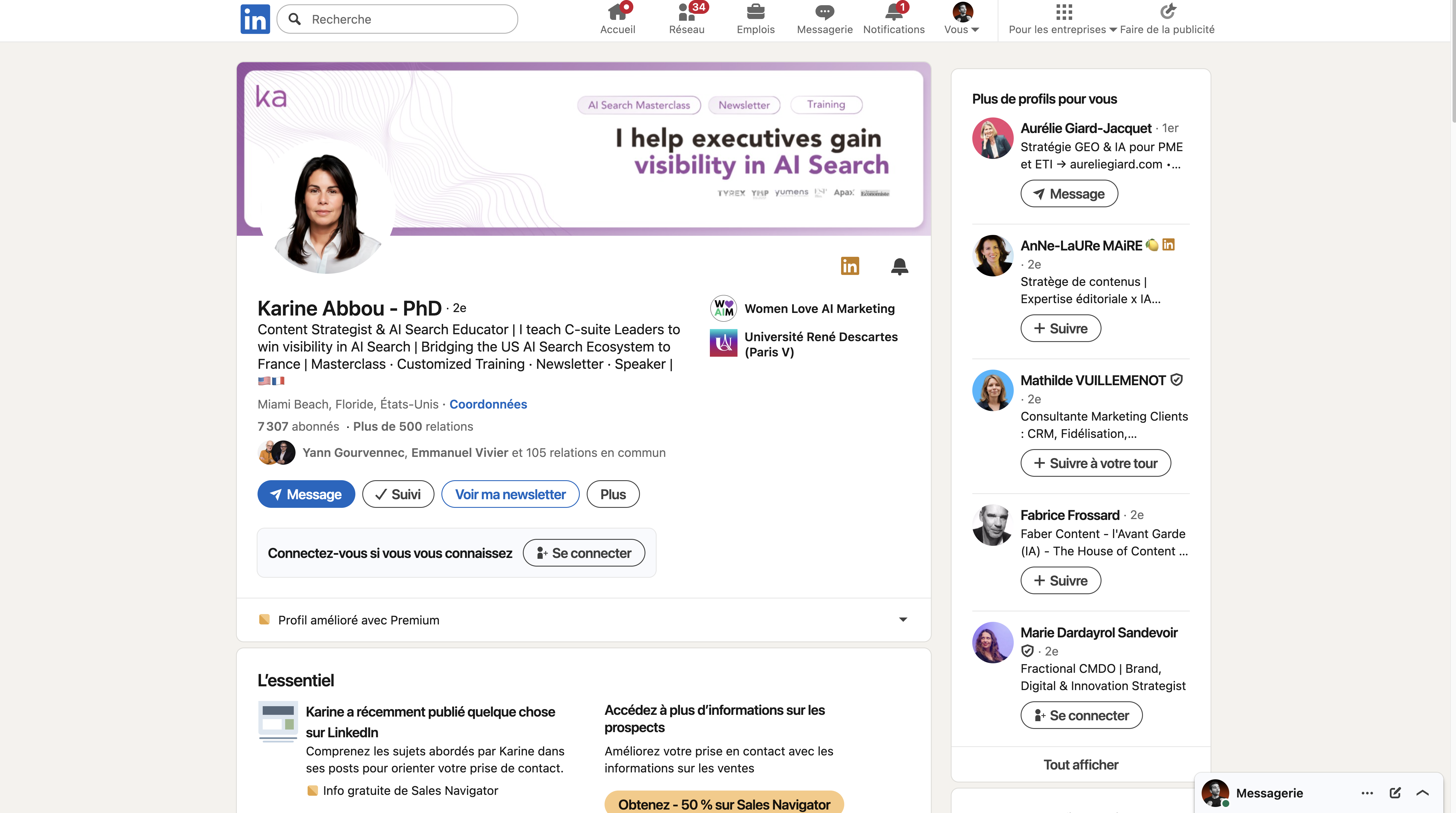1456x813 pixels.
Task: Message Aurélie Giard-Jacquet
Action: point(1069,193)
